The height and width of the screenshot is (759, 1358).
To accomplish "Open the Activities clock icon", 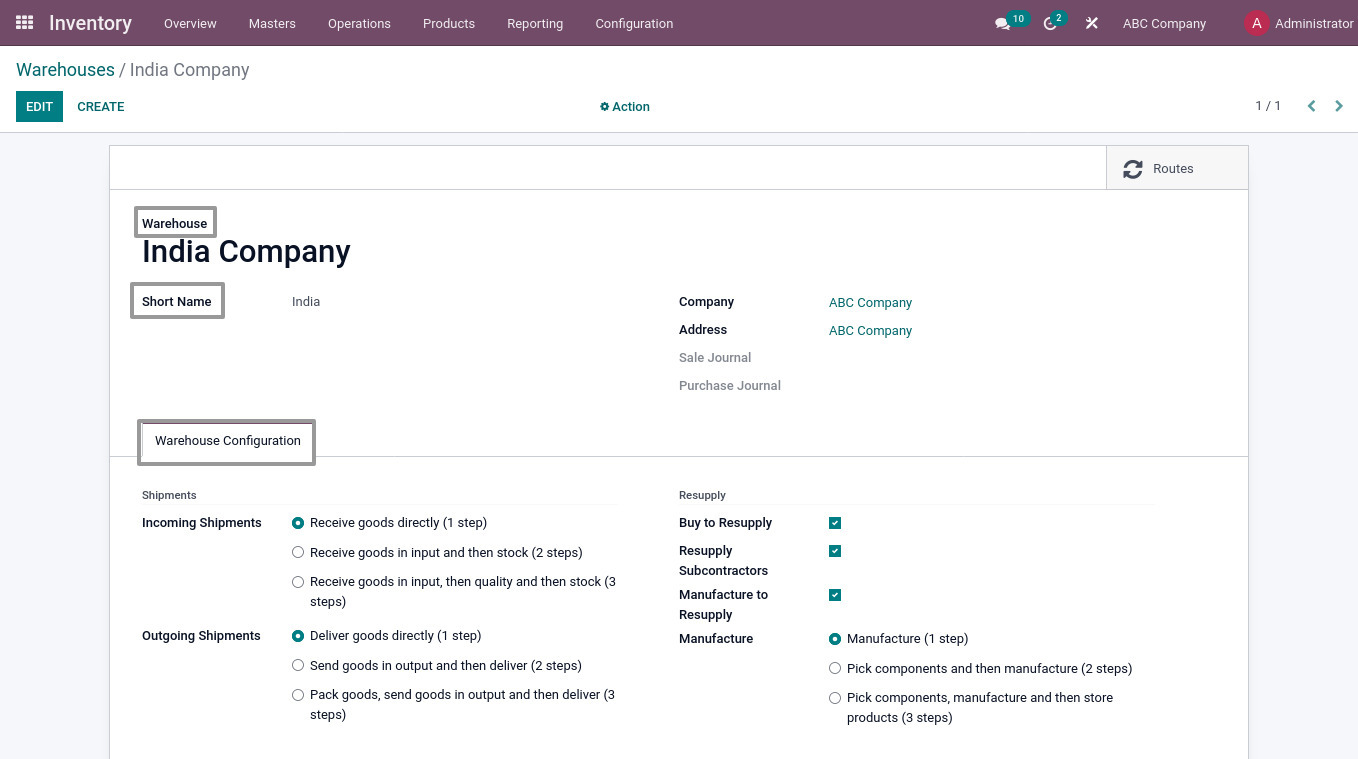I will 1048,24.
